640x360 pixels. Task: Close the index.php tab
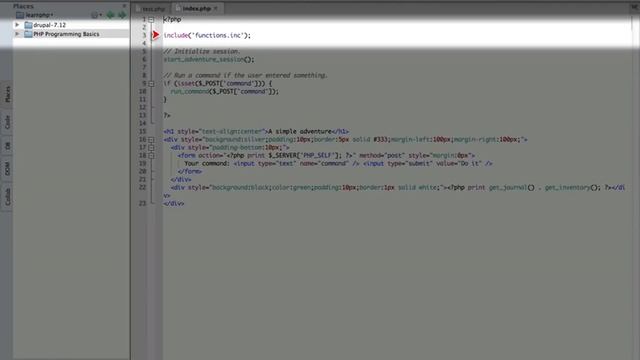(x=216, y=8)
